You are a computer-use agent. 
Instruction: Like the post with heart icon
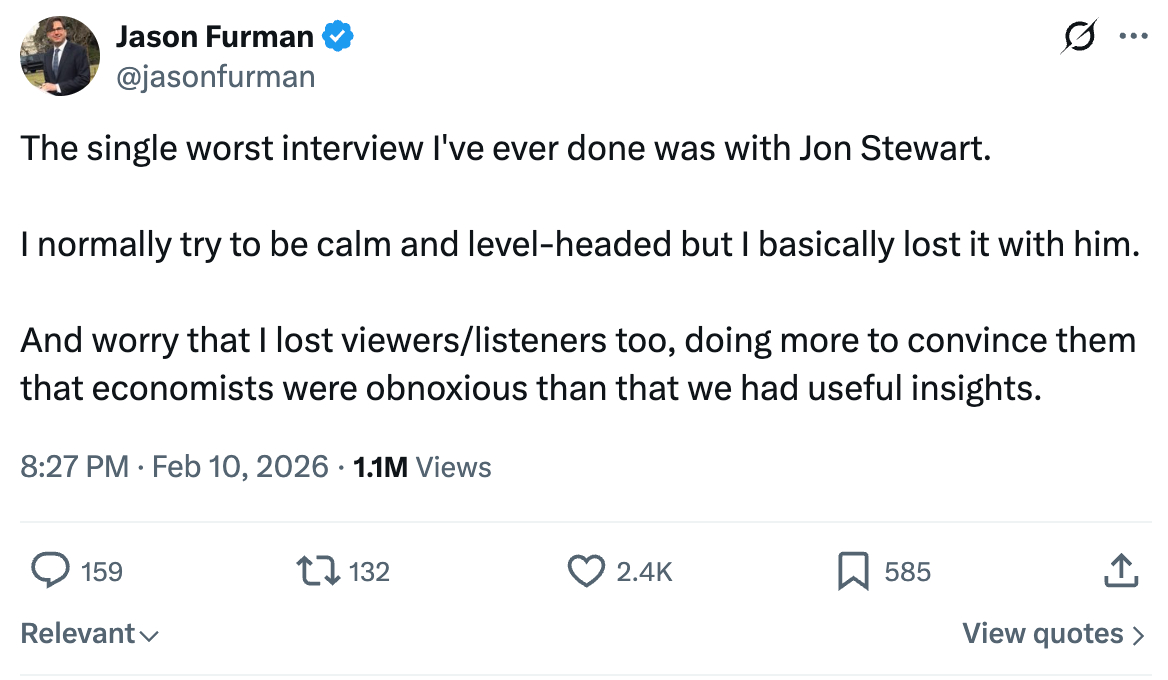[586, 571]
